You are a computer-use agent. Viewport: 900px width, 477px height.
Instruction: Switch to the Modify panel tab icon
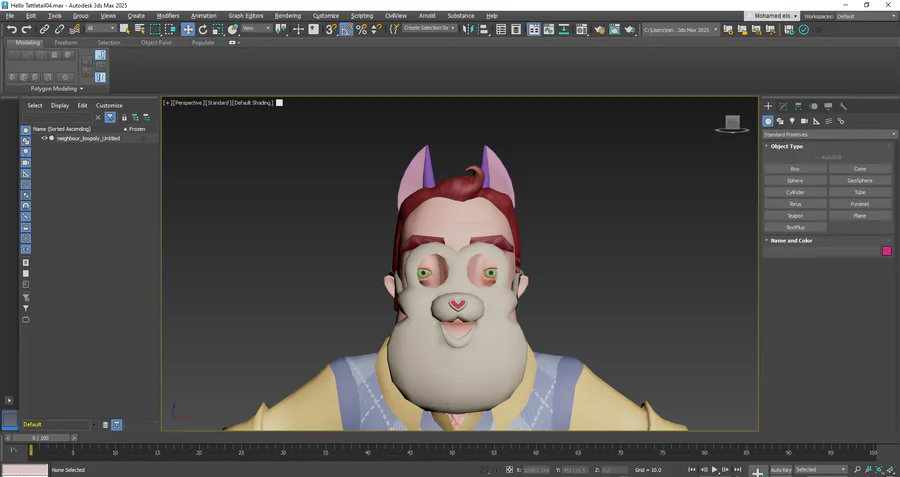783,106
